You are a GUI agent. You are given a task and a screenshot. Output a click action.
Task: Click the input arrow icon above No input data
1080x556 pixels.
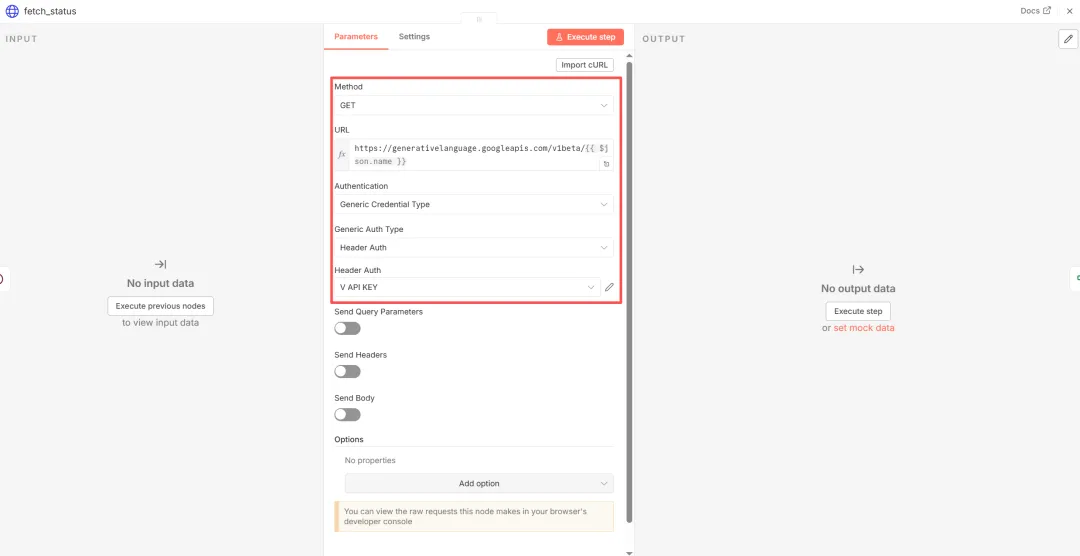pyautogui.click(x=160, y=265)
